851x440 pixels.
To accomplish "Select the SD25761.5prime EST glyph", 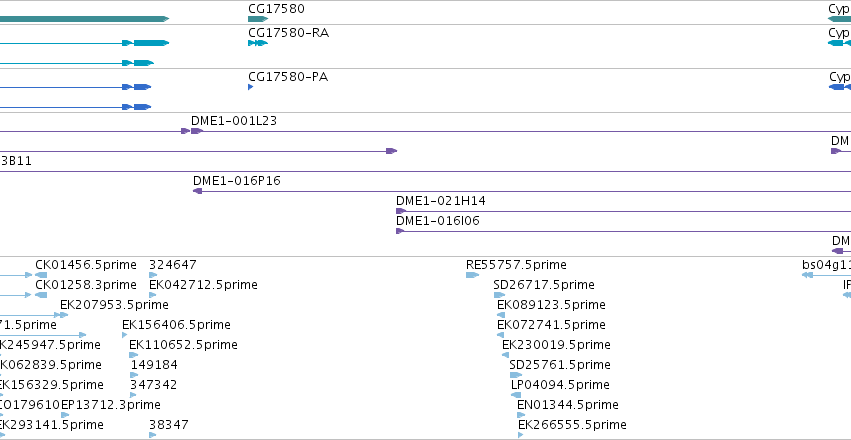I will point(516,375).
